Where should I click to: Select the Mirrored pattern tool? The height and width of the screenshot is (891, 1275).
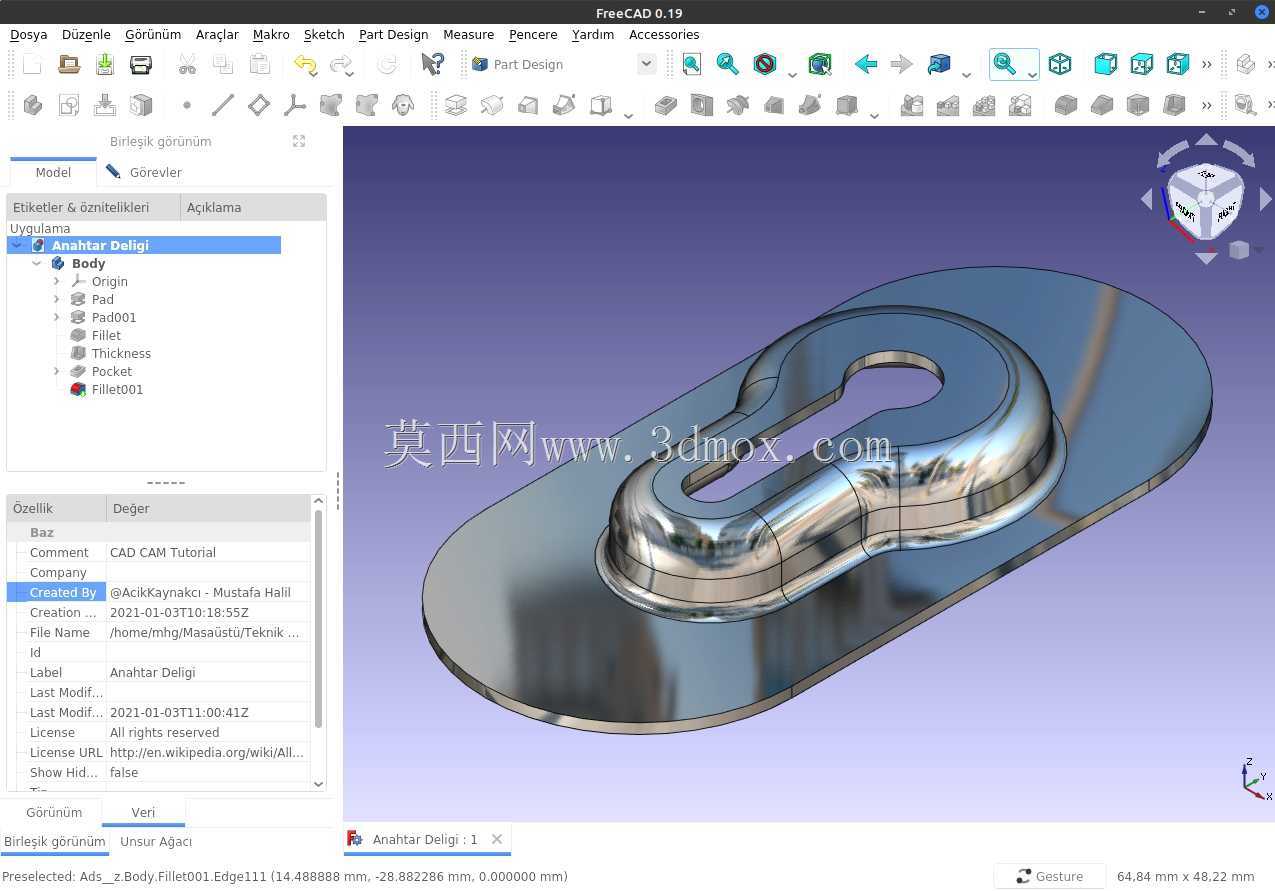[912, 105]
